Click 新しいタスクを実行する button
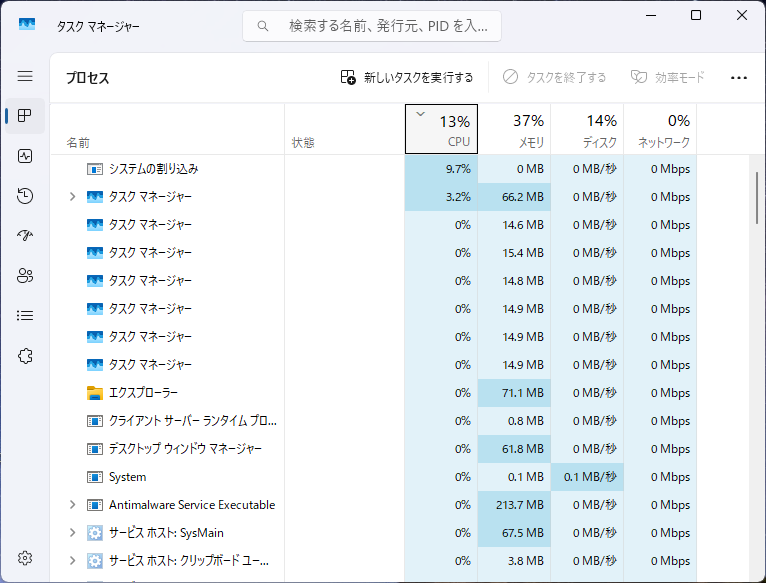This screenshot has width=766, height=583. point(407,77)
